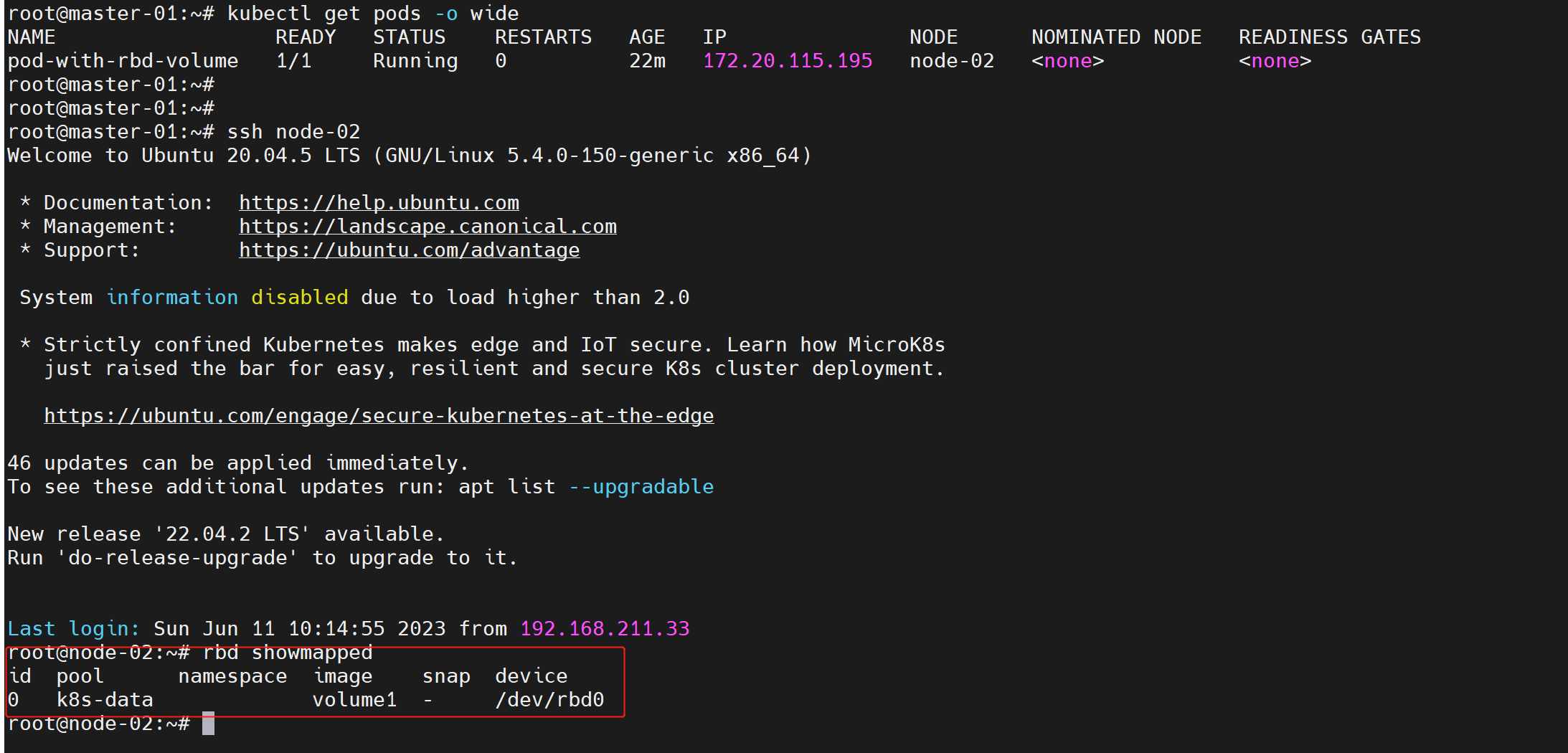Viewport: 1568px width, 753px height.
Task: Click the pod IP 172.20.115.195
Action: coord(788,61)
